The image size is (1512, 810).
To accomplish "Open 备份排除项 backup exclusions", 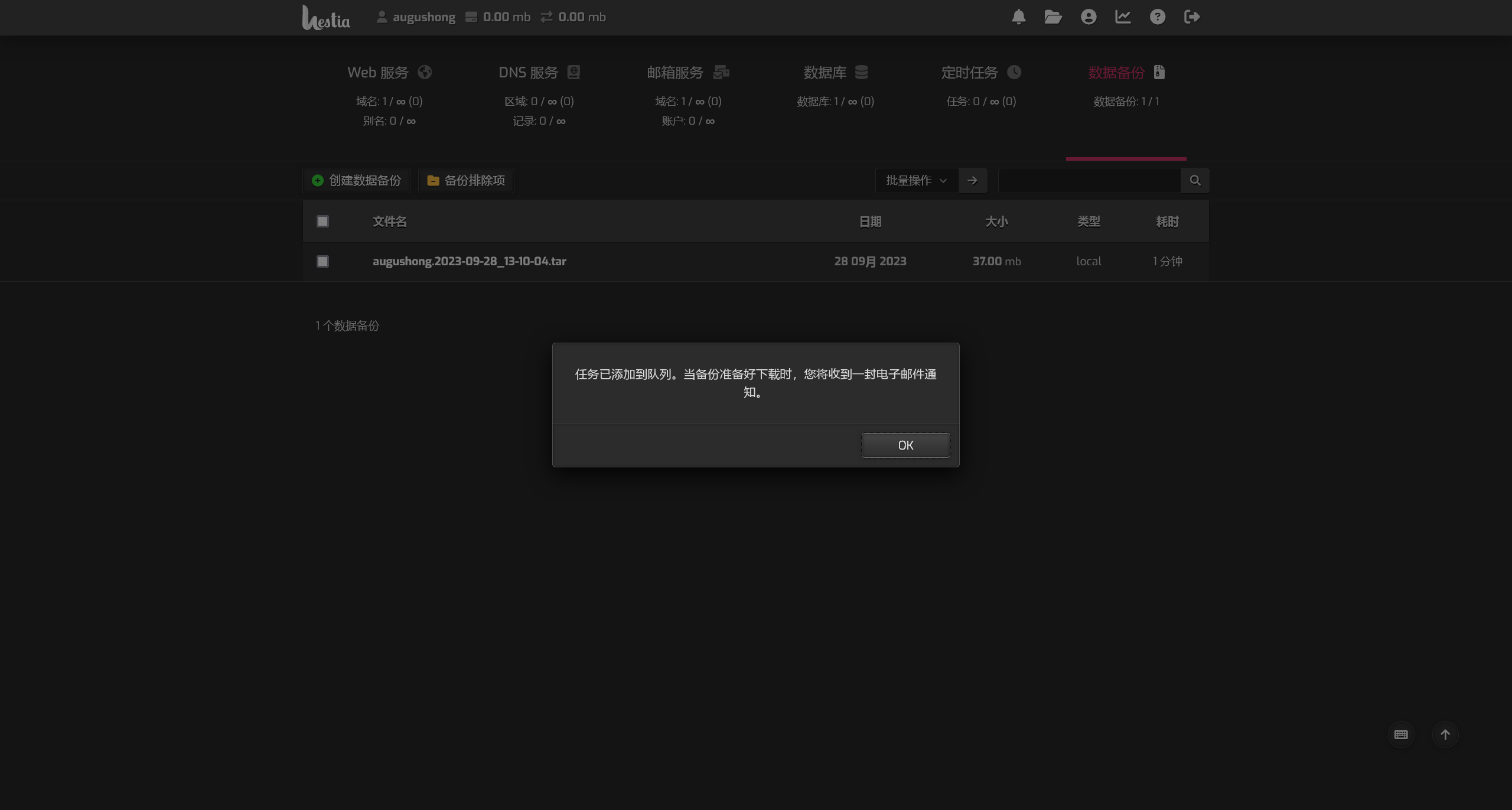I will (x=466, y=181).
